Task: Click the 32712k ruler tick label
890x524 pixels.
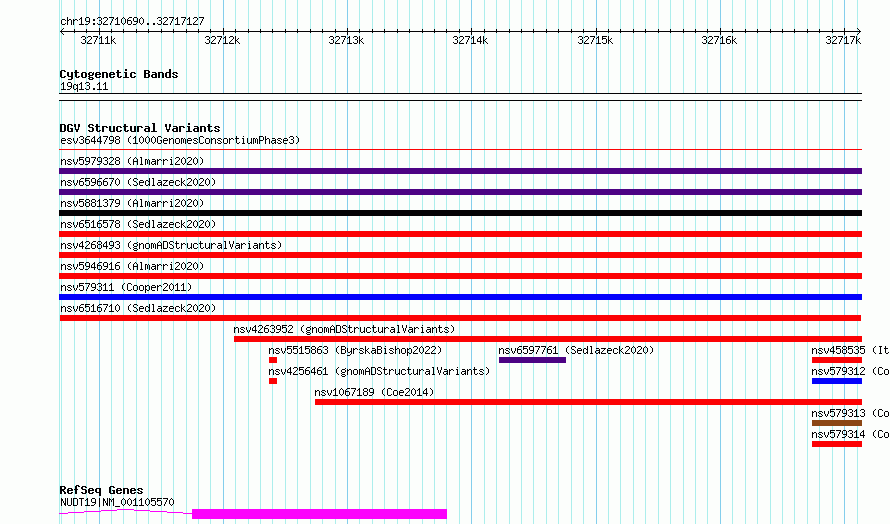Action: (222, 40)
